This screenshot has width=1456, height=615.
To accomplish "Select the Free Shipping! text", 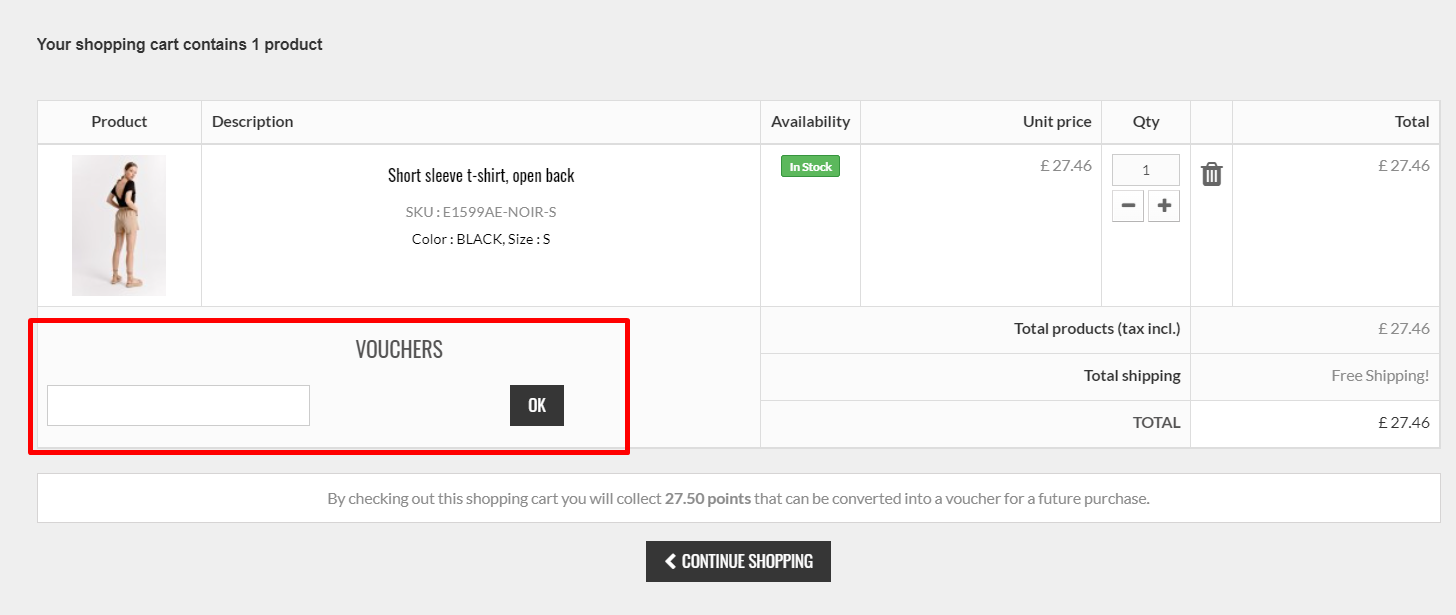I will pyautogui.click(x=1380, y=376).
